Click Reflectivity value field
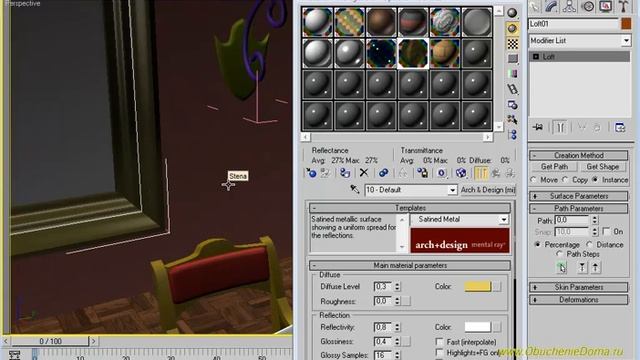Image resolution: width=640 pixels, height=360 pixels. tap(383, 327)
